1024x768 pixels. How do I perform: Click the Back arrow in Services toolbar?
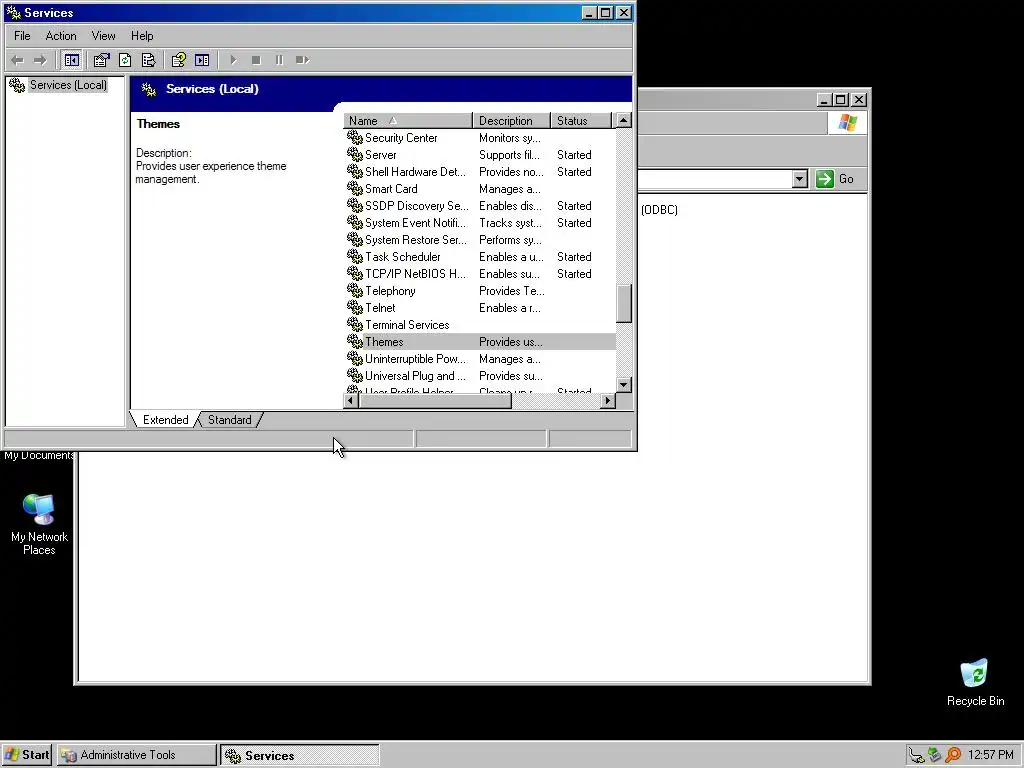point(18,60)
